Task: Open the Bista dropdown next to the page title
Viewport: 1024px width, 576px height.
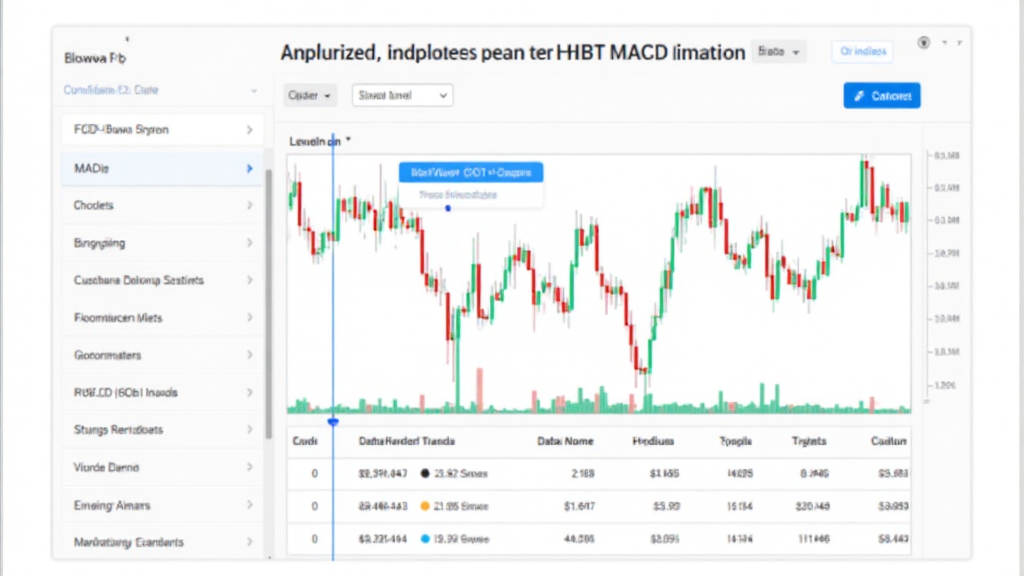Action: click(779, 51)
